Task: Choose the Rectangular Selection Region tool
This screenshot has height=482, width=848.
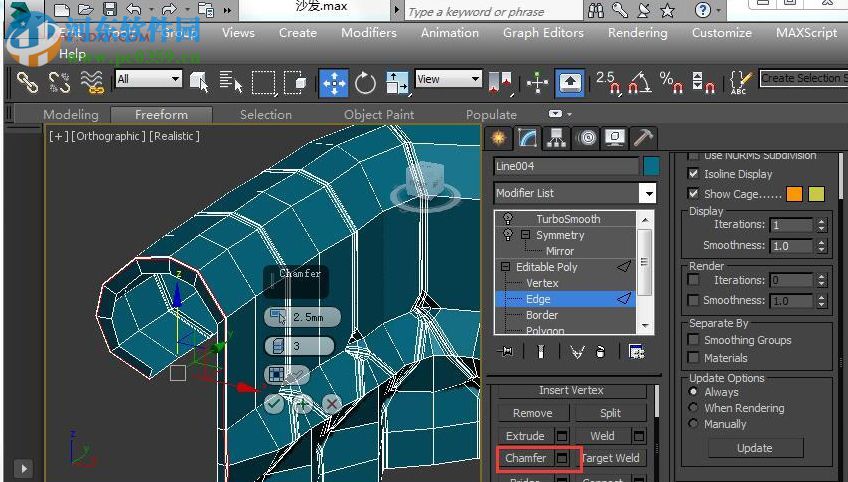Action: (264, 83)
